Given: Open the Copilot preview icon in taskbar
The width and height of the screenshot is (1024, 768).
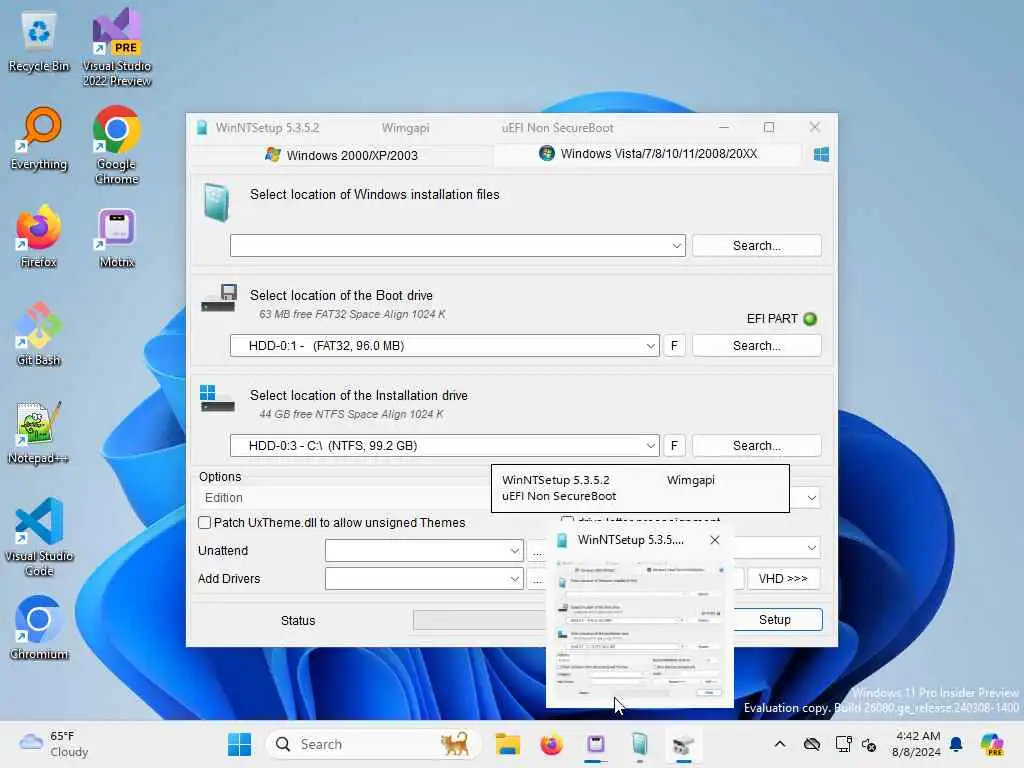Looking at the screenshot, I should [992, 744].
